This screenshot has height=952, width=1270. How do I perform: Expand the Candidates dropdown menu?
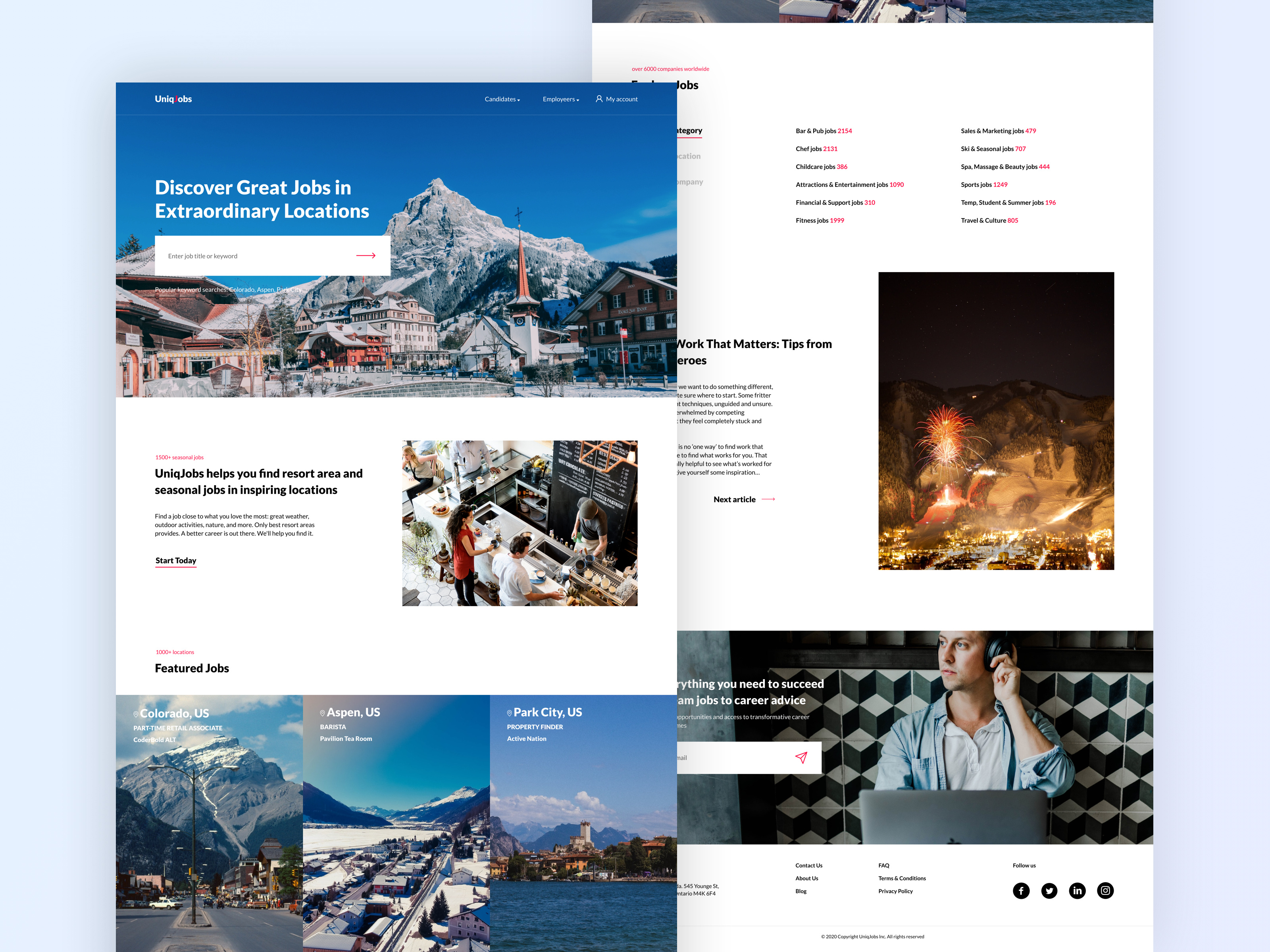pos(502,99)
